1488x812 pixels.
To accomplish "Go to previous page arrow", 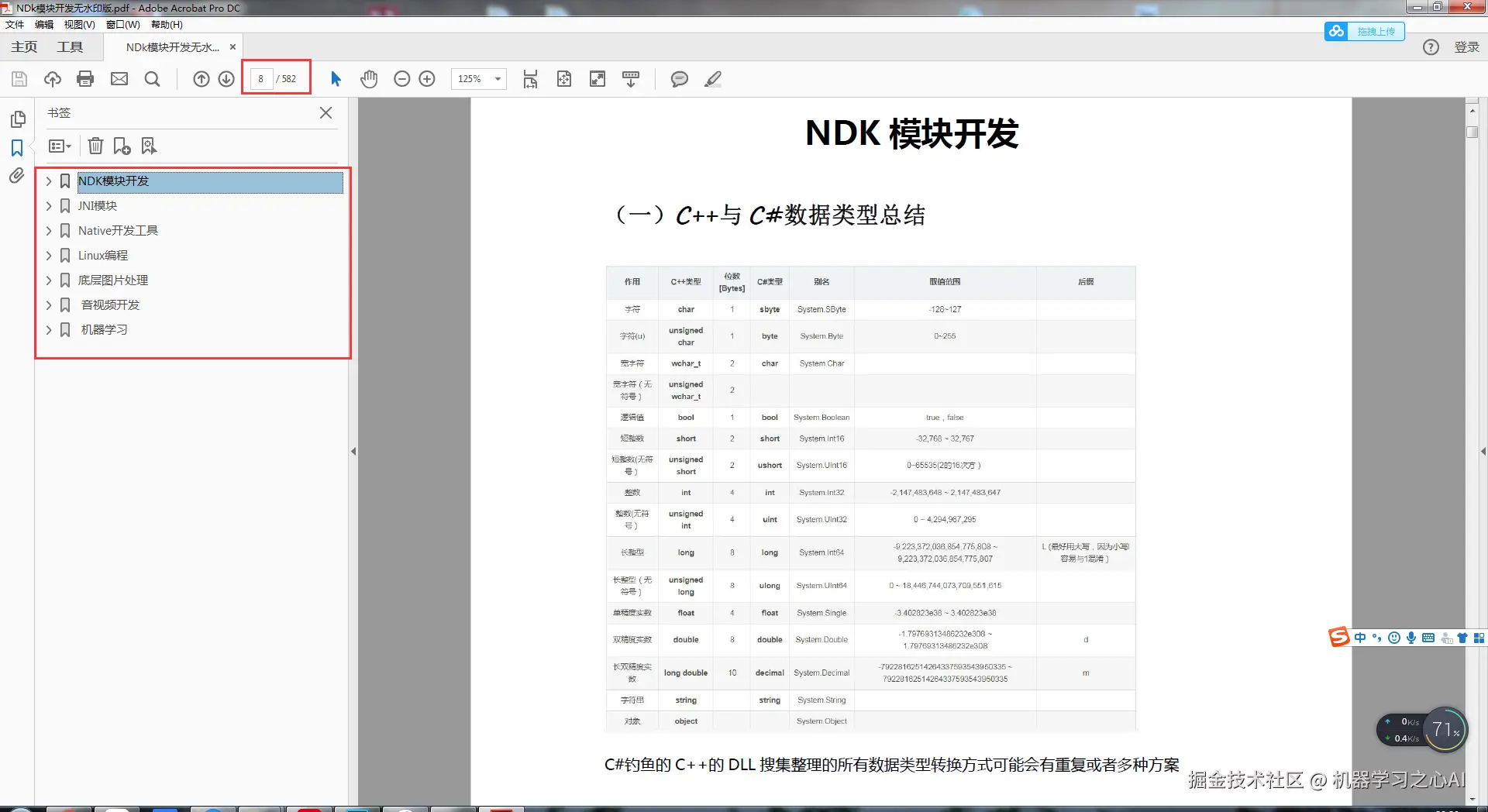I will pyautogui.click(x=201, y=79).
